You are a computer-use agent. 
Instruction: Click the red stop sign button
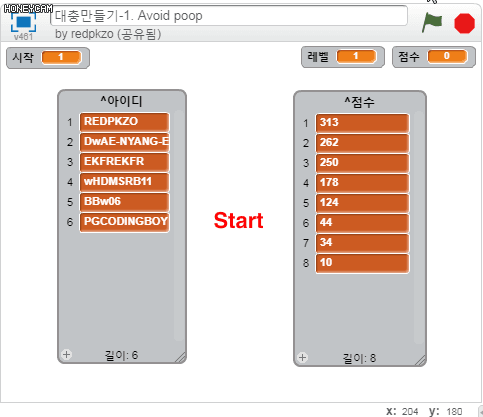pos(464,23)
